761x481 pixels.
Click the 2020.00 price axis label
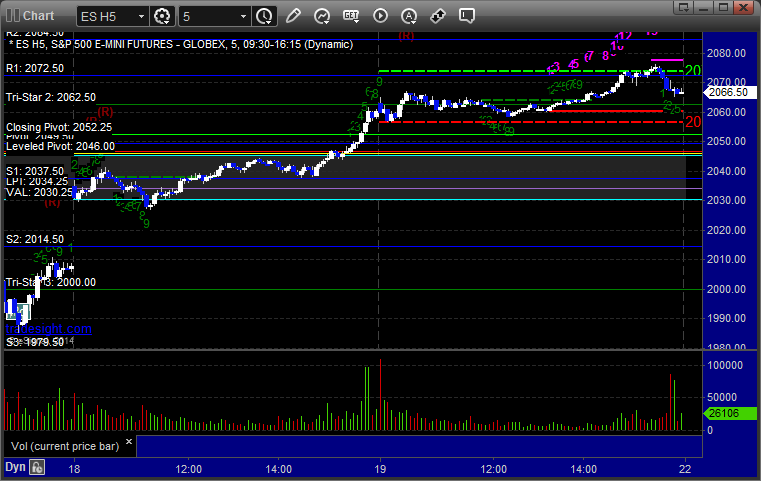(727, 230)
